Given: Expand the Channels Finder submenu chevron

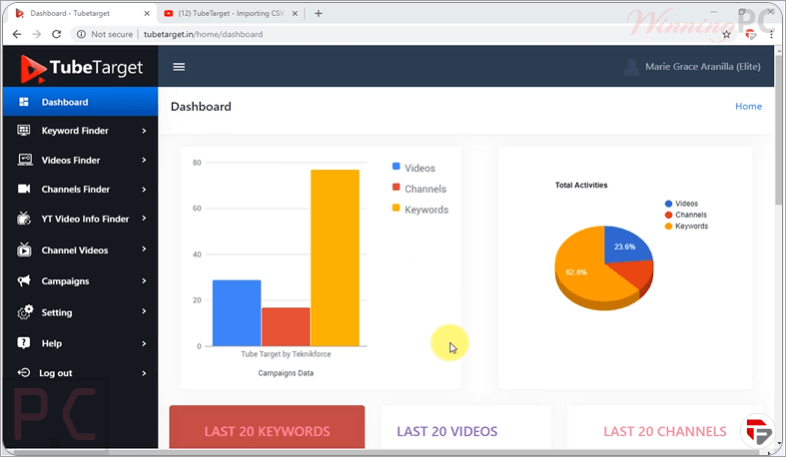Looking at the screenshot, I should coord(144,189).
